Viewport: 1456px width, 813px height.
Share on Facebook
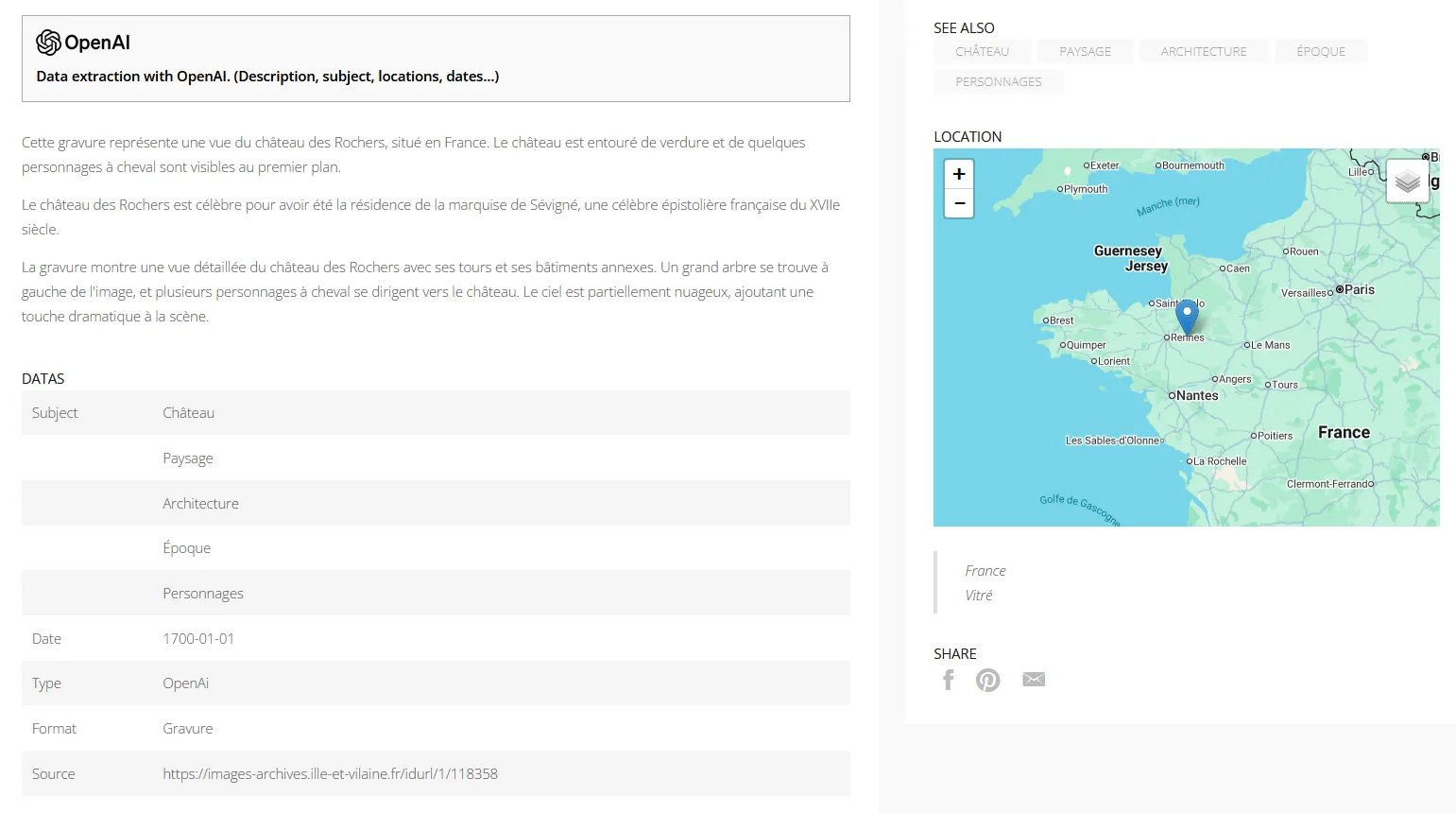[949, 680]
